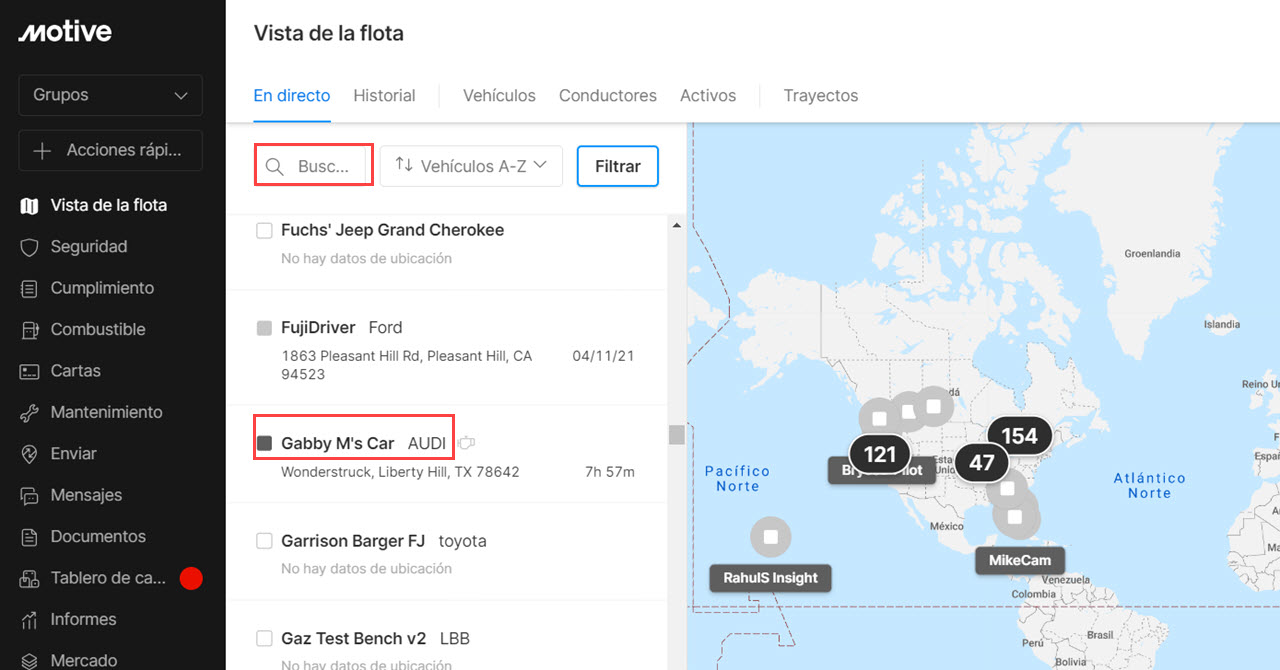Viewport: 1280px width, 670px height.
Task: Click the Seguridad shield icon
Action: click(x=30, y=247)
